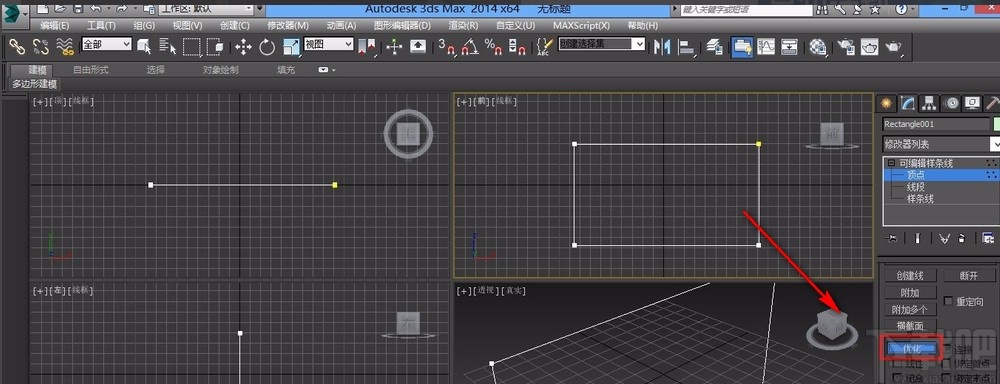Click the Rectangle001 object name field
1000x384 pixels.
click(x=936, y=124)
